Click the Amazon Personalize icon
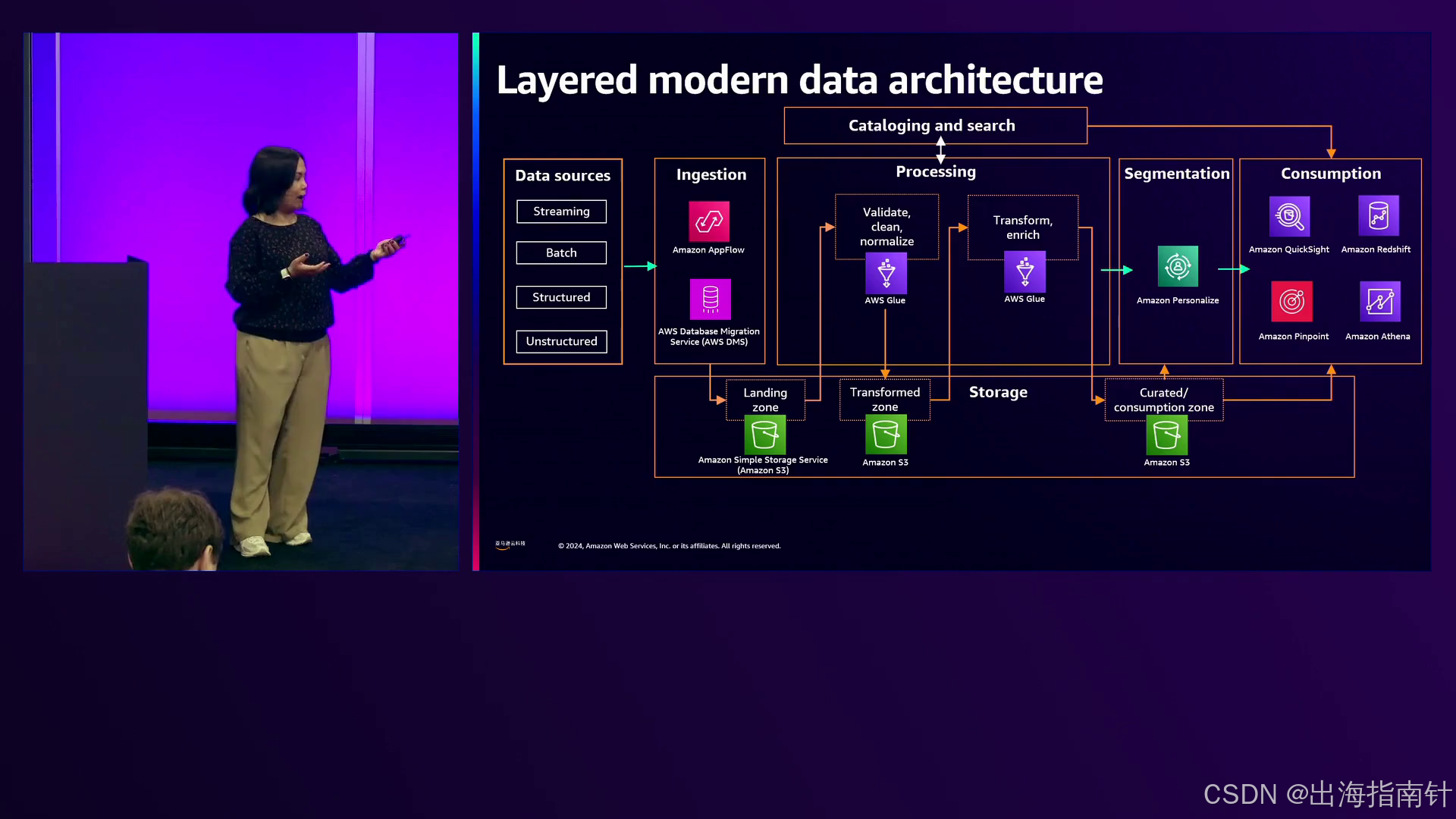1456x819 pixels. [x=1178, y=266]
